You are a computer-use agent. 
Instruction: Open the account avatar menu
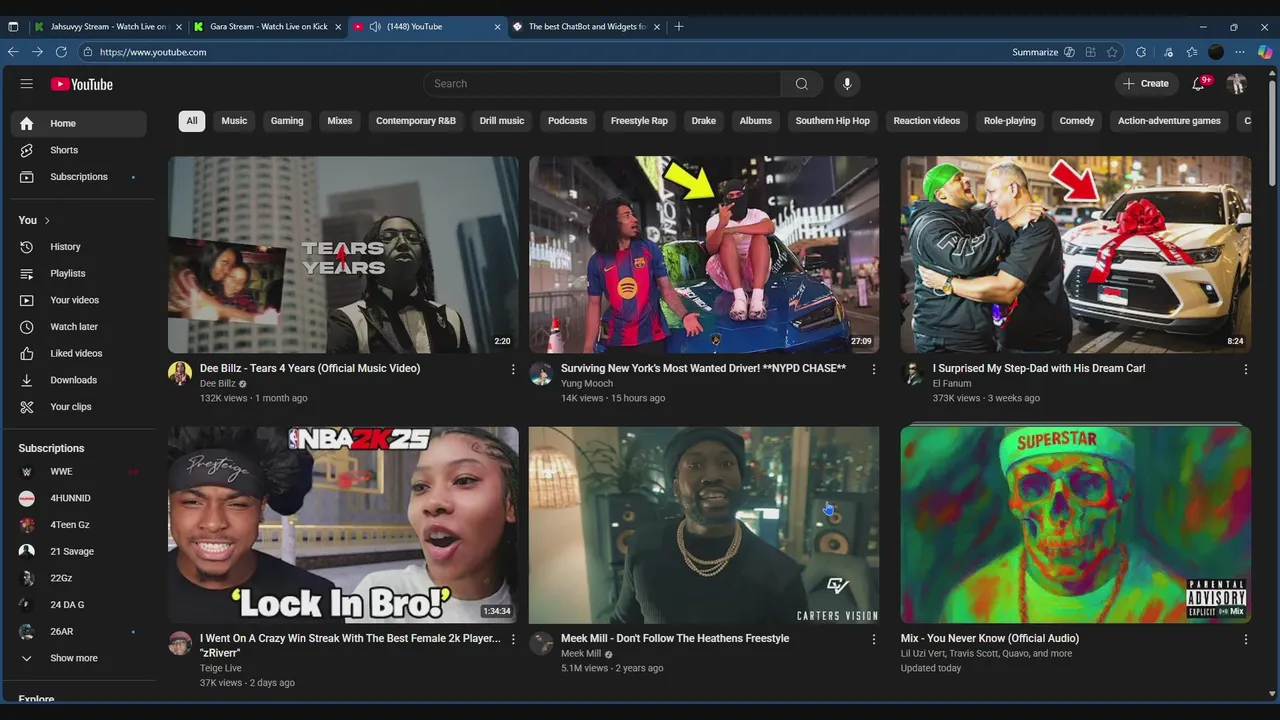pyautogui.click(x=1237, y=84)
